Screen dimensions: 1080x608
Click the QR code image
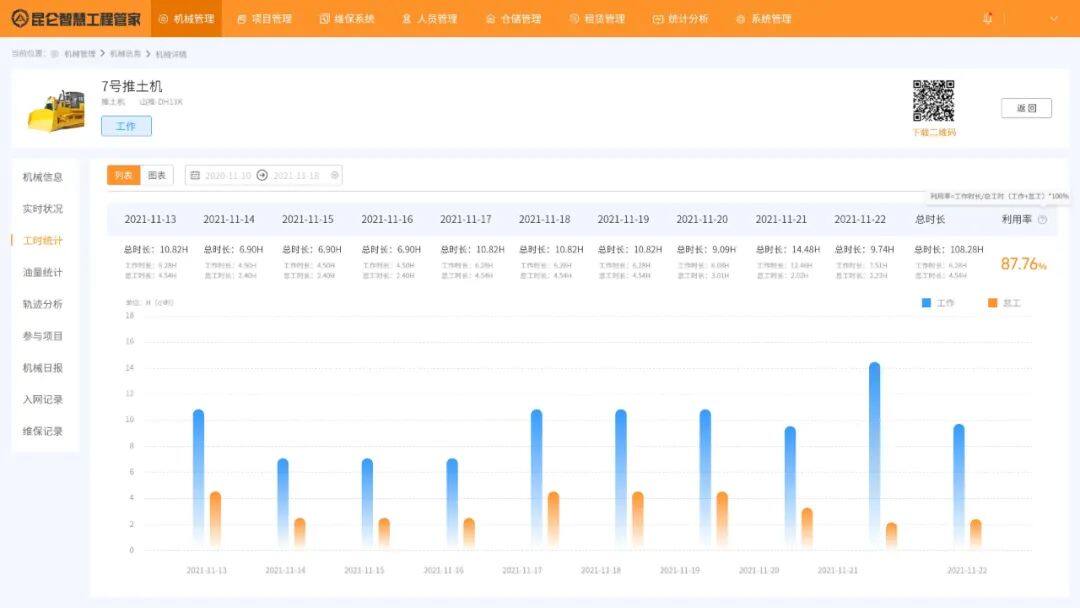[933, 101]
